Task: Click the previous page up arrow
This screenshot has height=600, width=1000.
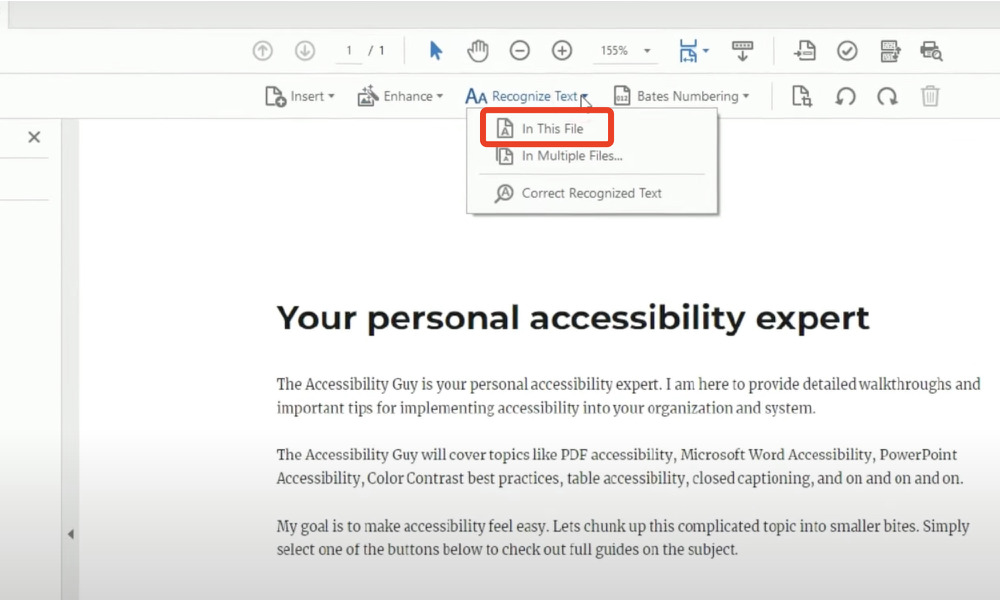Action: click(262, 50)
